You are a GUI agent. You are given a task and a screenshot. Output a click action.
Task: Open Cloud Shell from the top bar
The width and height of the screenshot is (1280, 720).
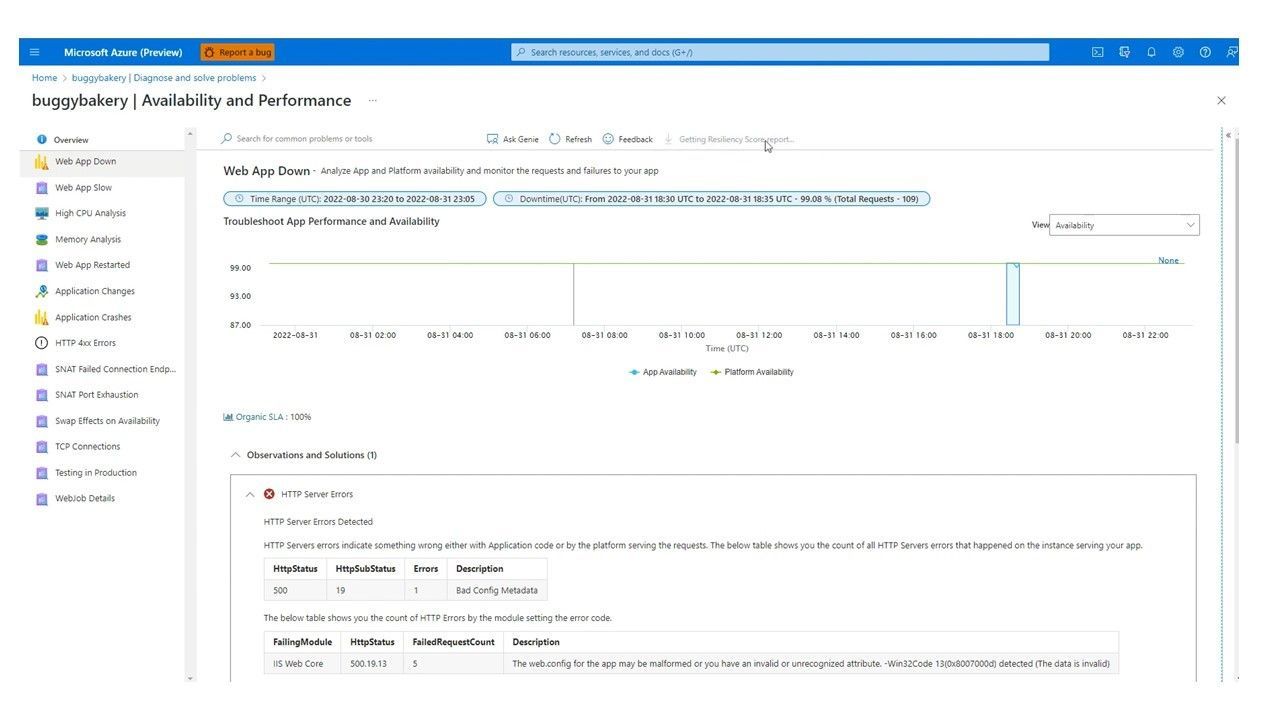coord(1097,52)
